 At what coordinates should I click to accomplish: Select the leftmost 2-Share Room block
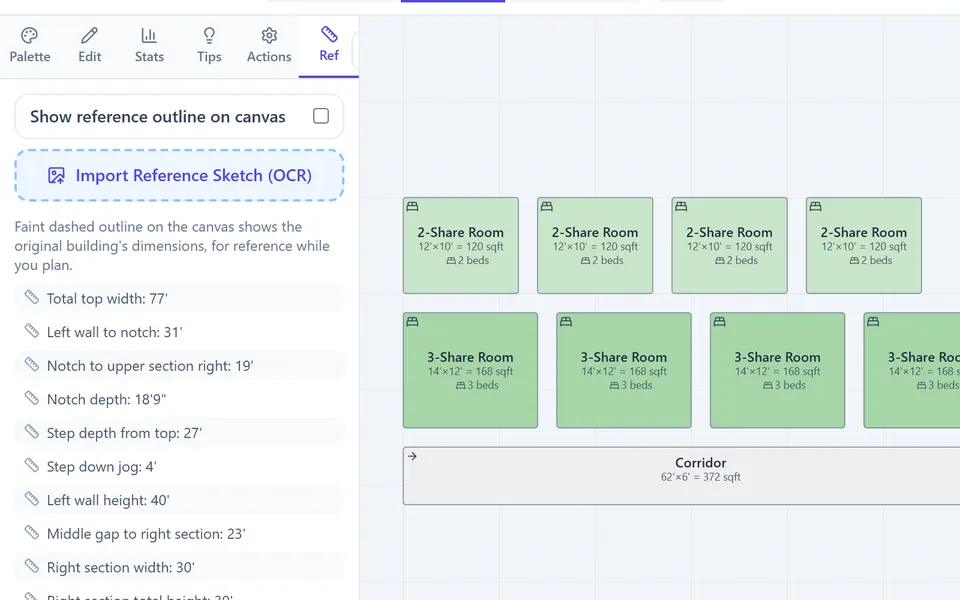point(460,246)
